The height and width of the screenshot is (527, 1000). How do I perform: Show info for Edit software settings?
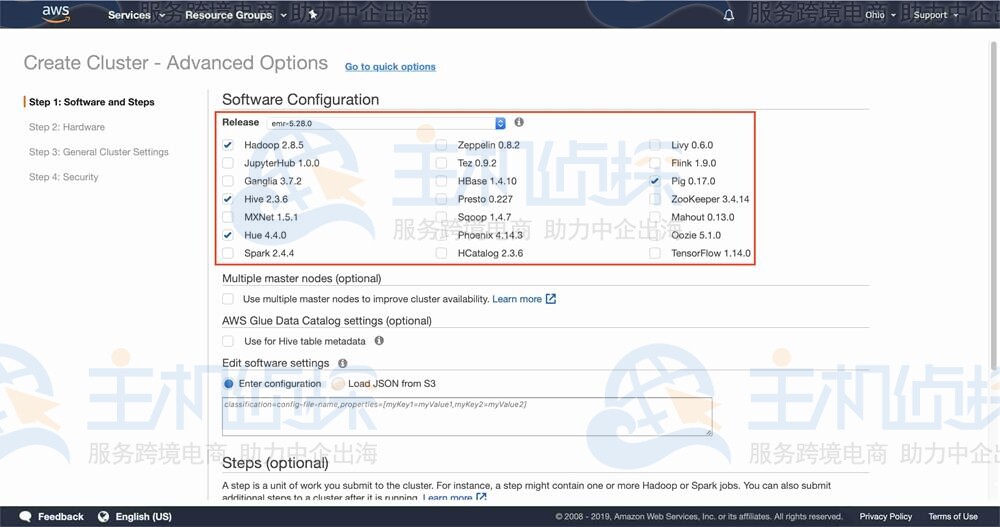[342, 363]
